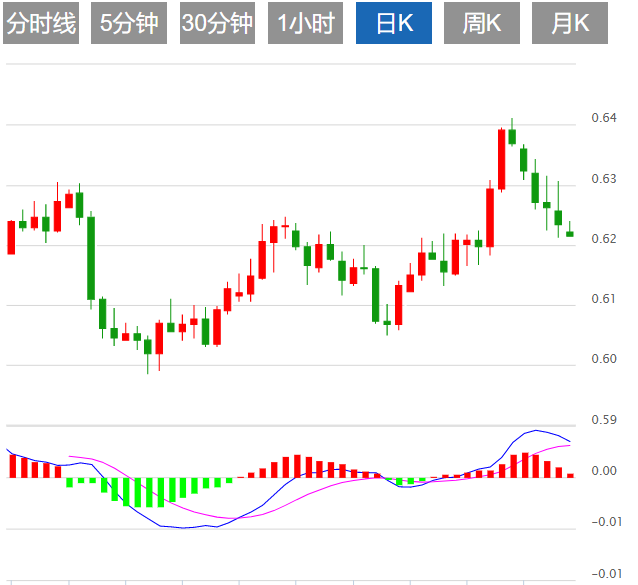Viewport: 638px width, 585px height.
Task: Switch to the 1小时 chart
Action: coord(306,23)
